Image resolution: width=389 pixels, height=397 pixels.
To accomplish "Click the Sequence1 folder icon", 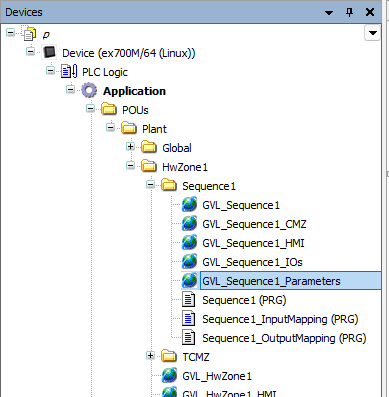I will (169, 185).
